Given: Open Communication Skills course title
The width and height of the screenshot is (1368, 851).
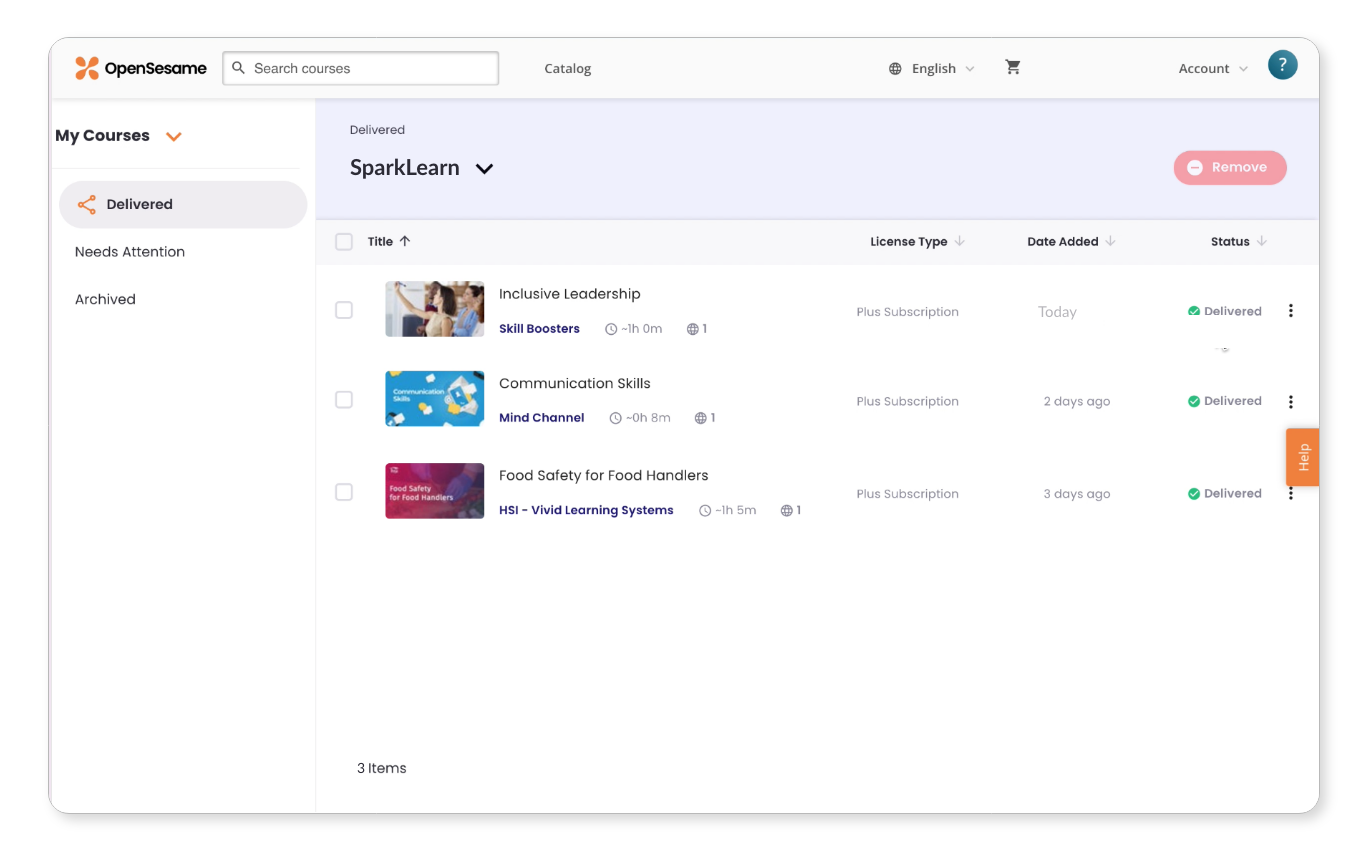Looking at the screenshot, I should pyautogui.click(x=575, y=383).
